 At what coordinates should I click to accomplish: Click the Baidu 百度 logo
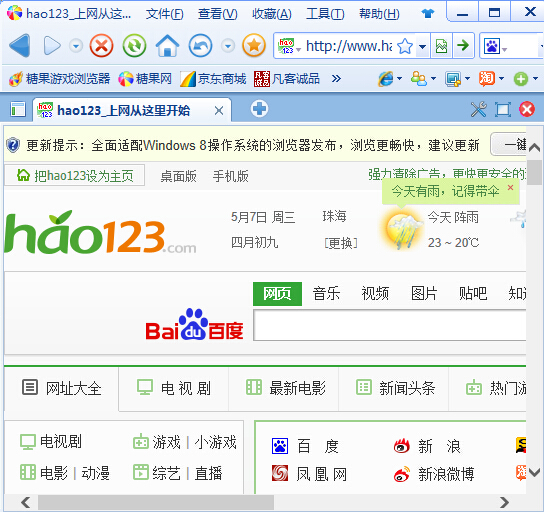click(194, 324)
